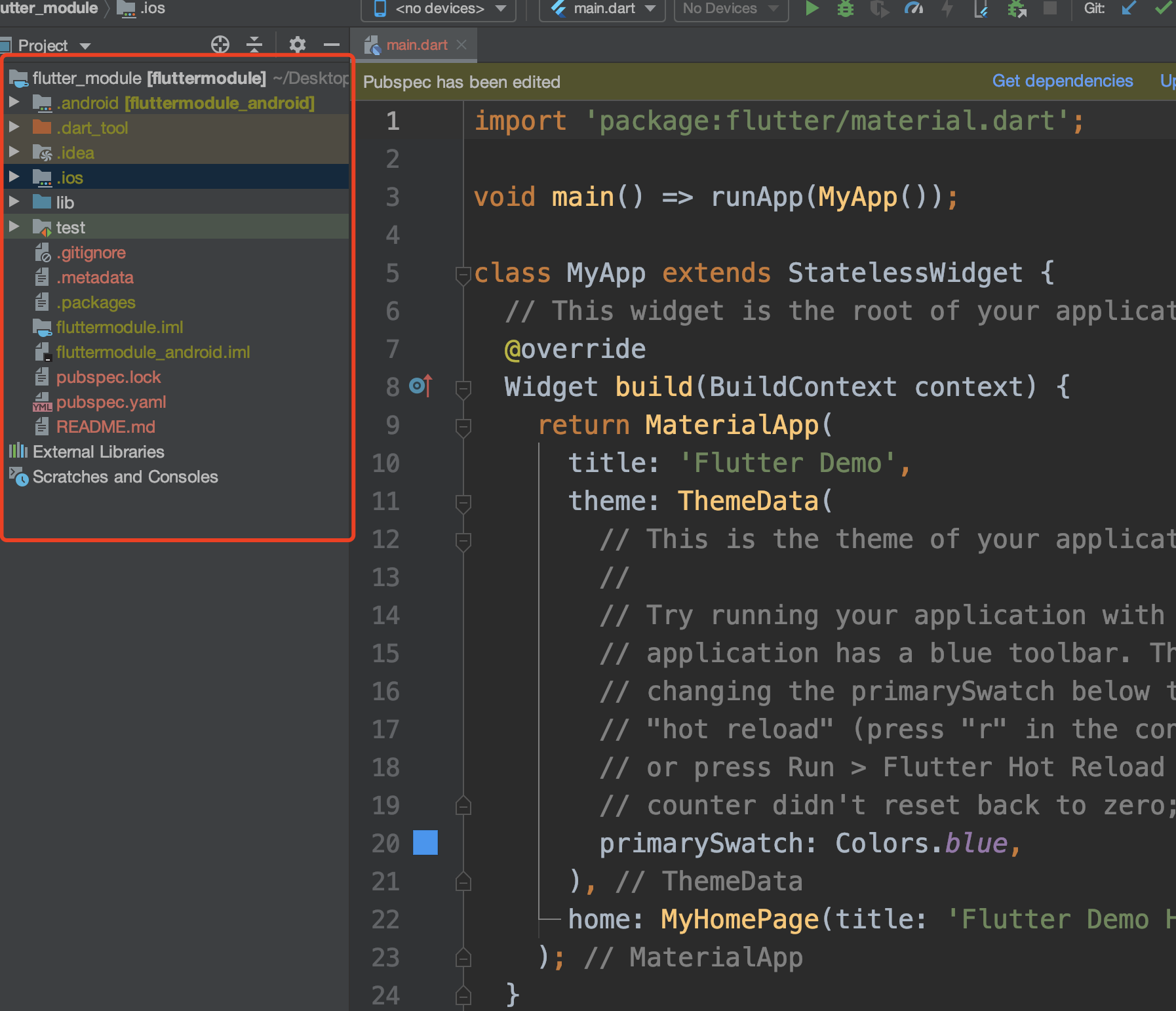Run the app with the green play button
This screenshot has width=1176, height=1011.
(812, 9)
